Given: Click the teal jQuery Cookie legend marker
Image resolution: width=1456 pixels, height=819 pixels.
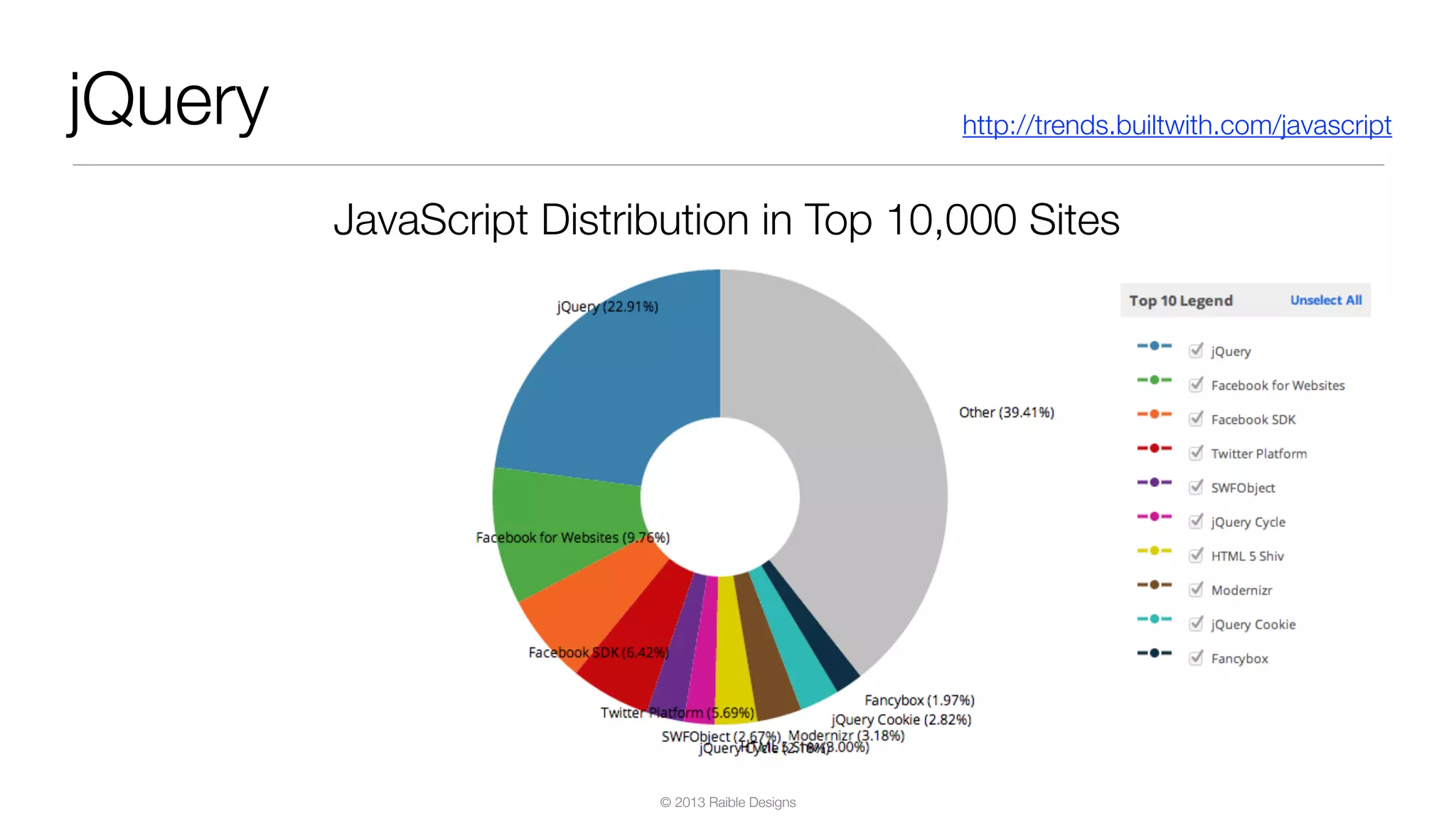Looking at the screenshot, I should (1155, 619).
